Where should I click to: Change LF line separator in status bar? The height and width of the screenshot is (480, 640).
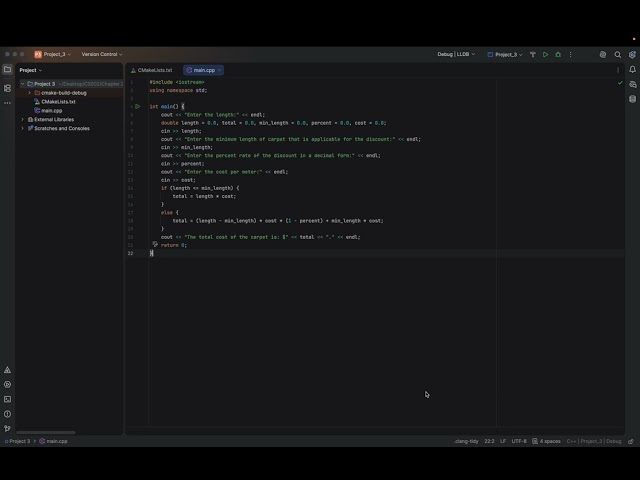503,441
